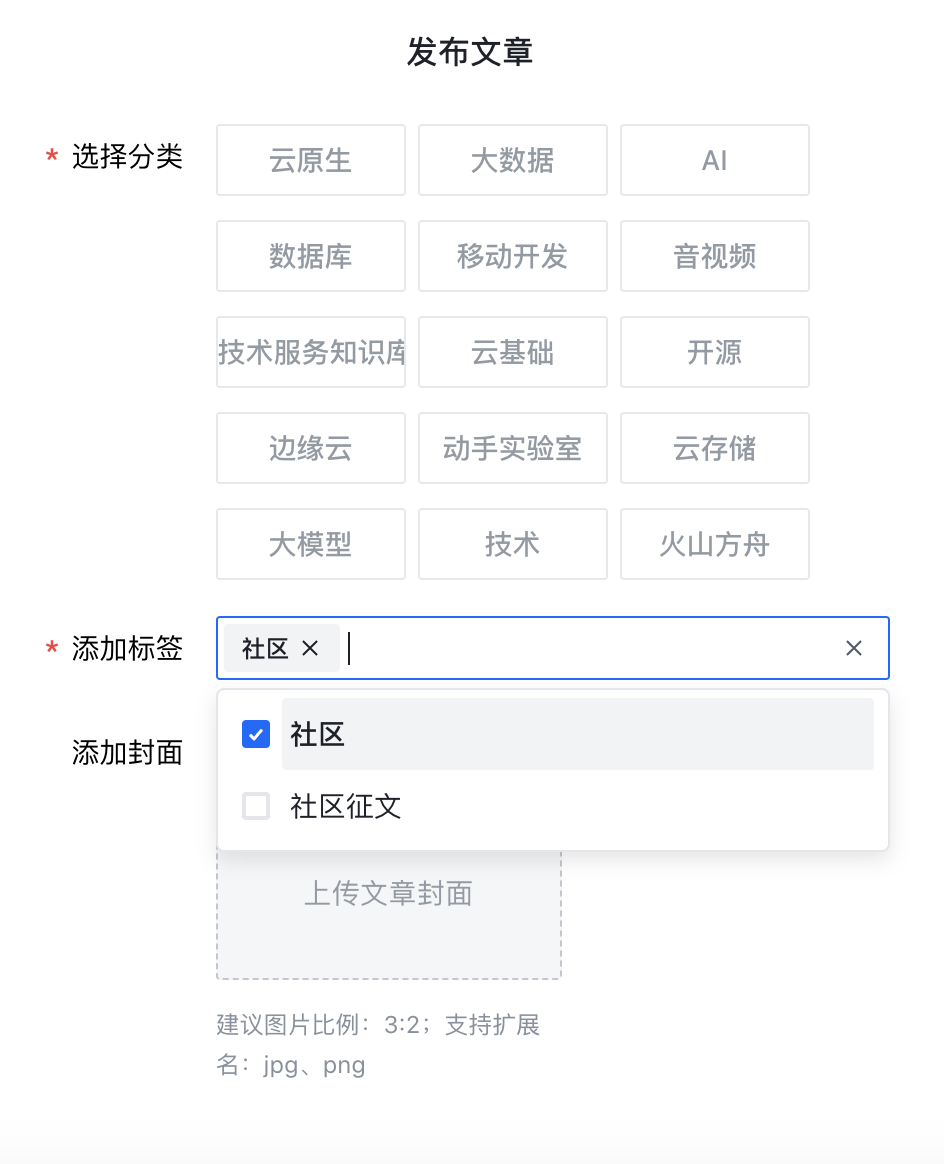Choose the 开源 category
The width and height of the screenshot is (944, 1164).
[715, 352]
